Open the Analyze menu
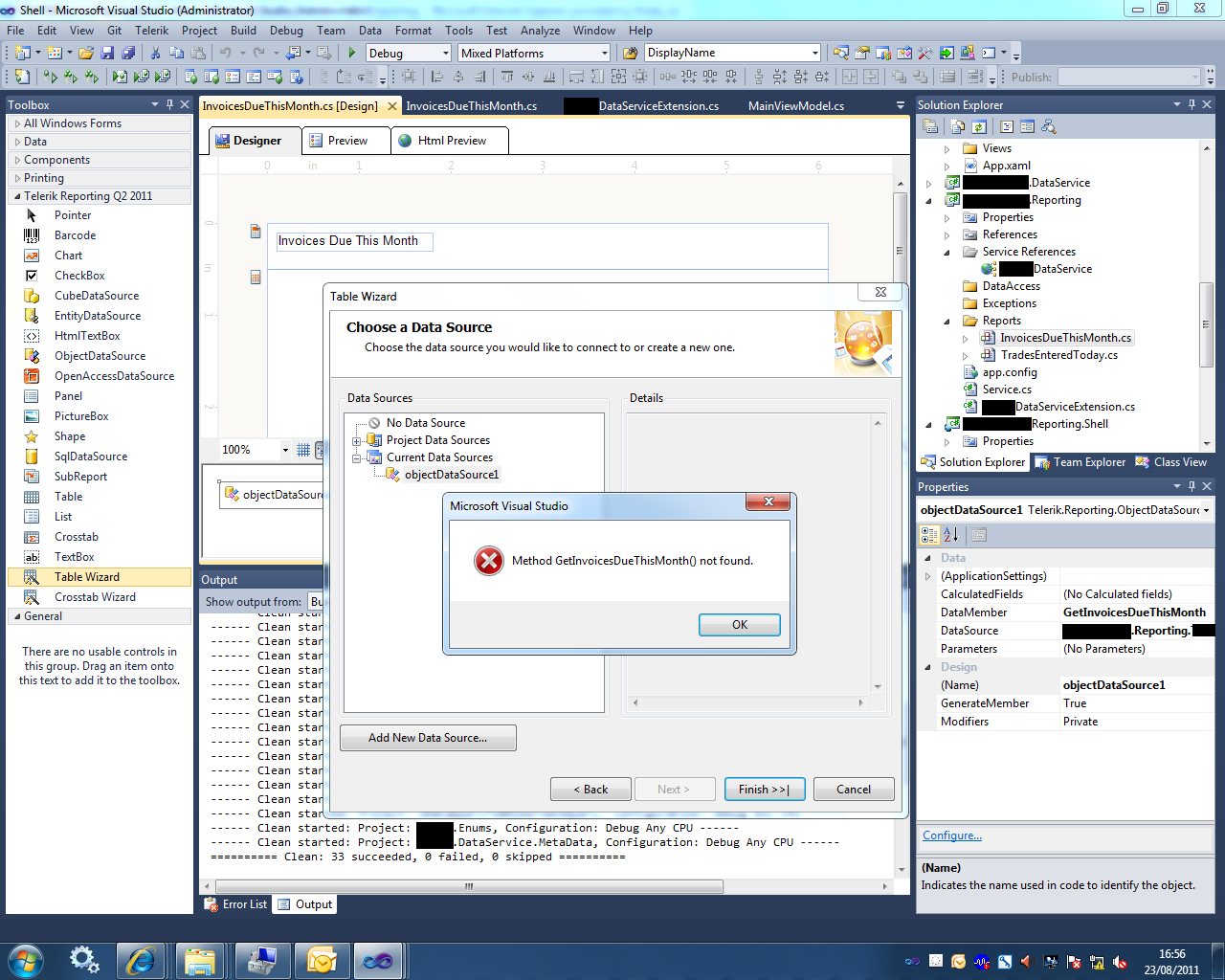The image size is (1225, 980). (x=541, y=31)
